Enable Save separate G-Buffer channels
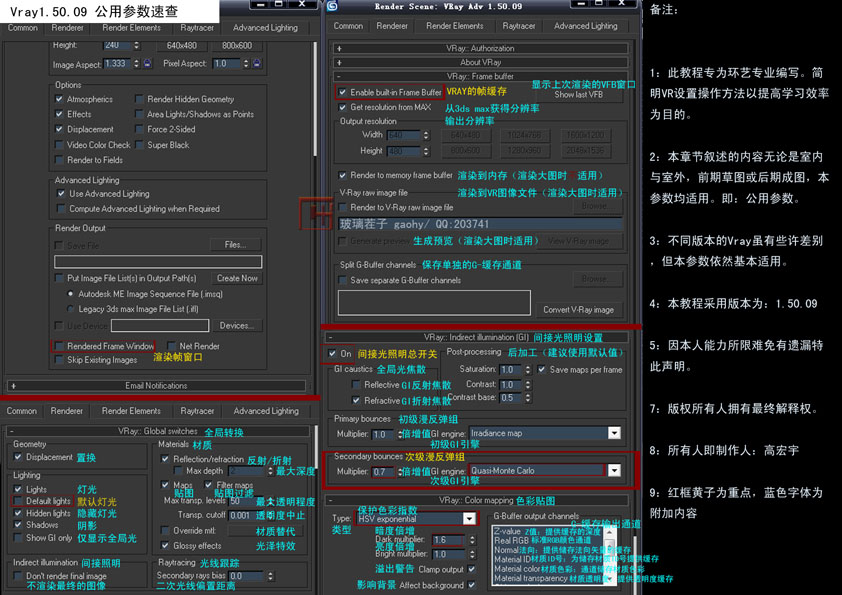Viewport: 842px width, 595px height. 342,280
